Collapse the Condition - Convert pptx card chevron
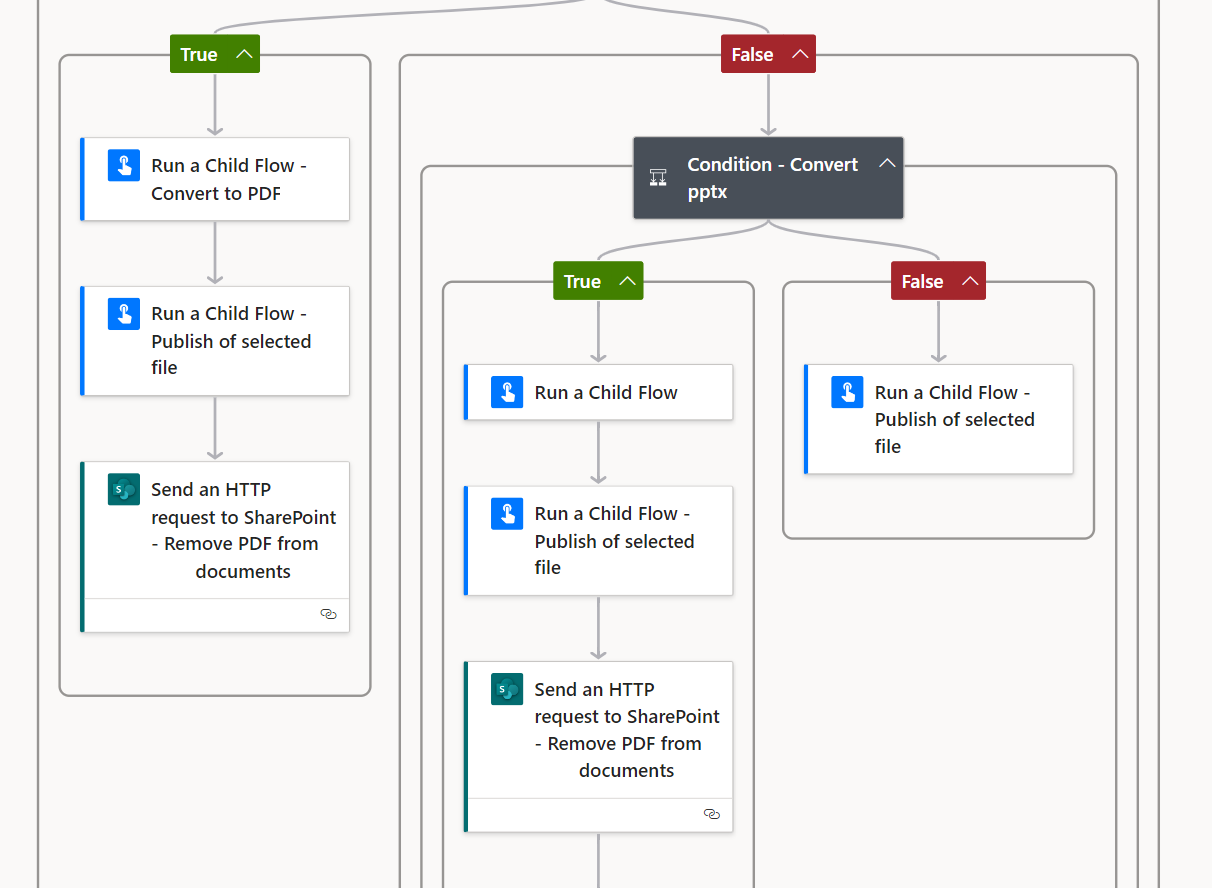This screenshot has height=888, width=1212. 886,163
